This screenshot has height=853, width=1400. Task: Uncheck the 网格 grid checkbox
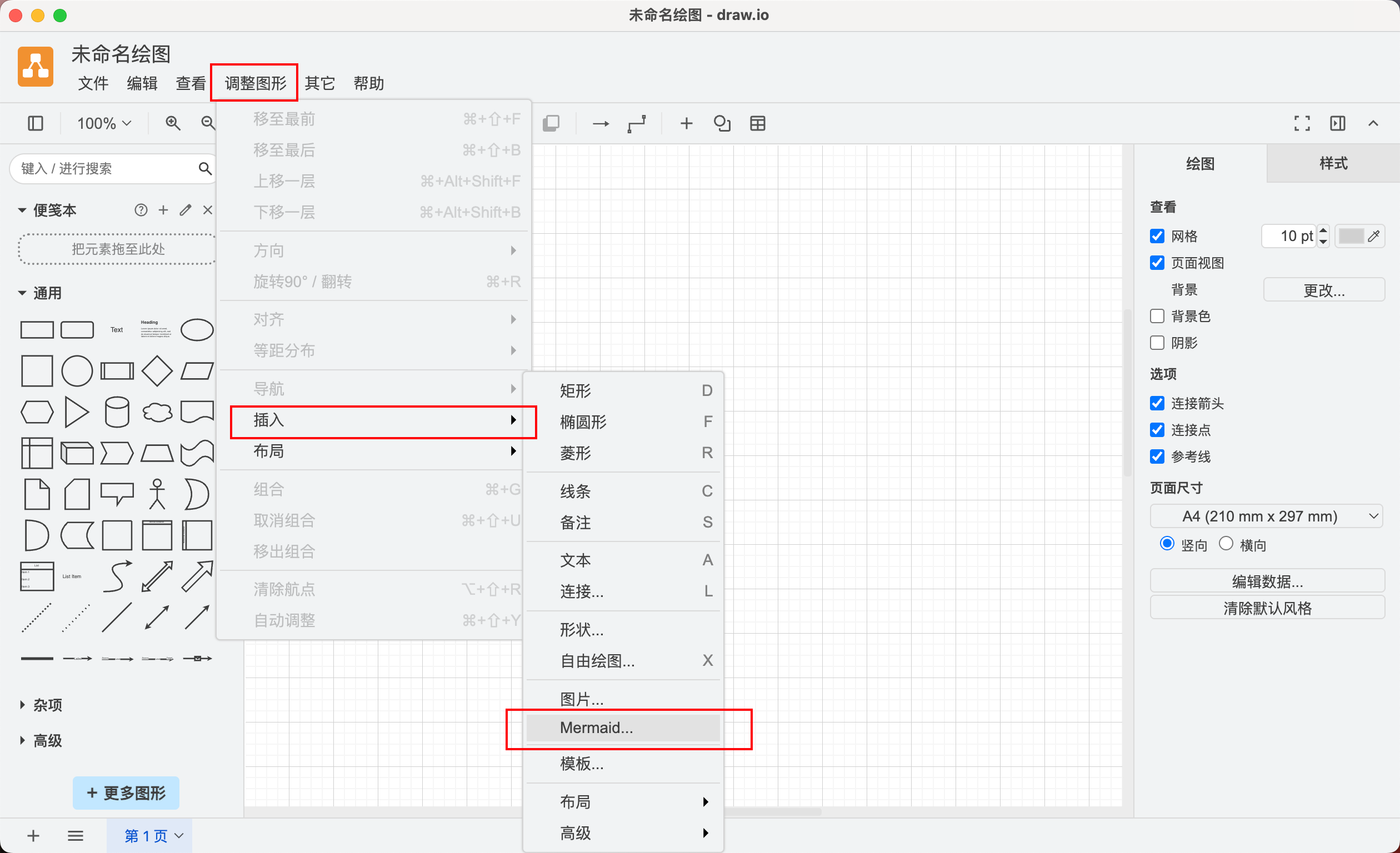pyautogui.click(x=1157, y=235)
